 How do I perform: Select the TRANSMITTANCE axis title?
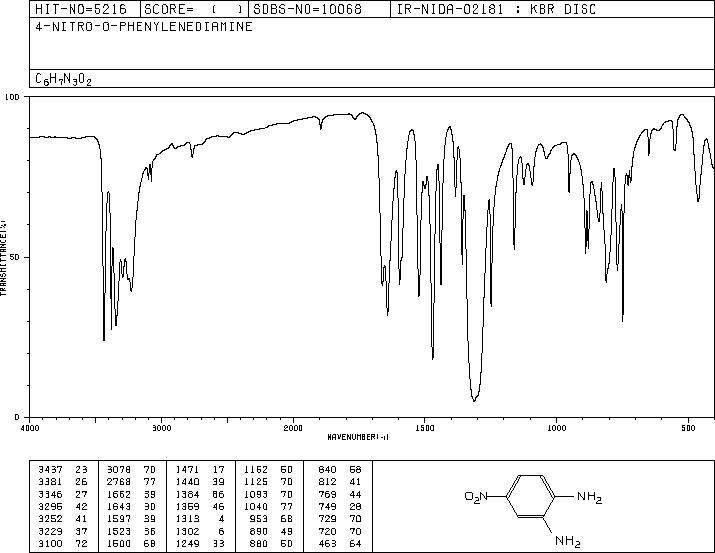[3, 258]
